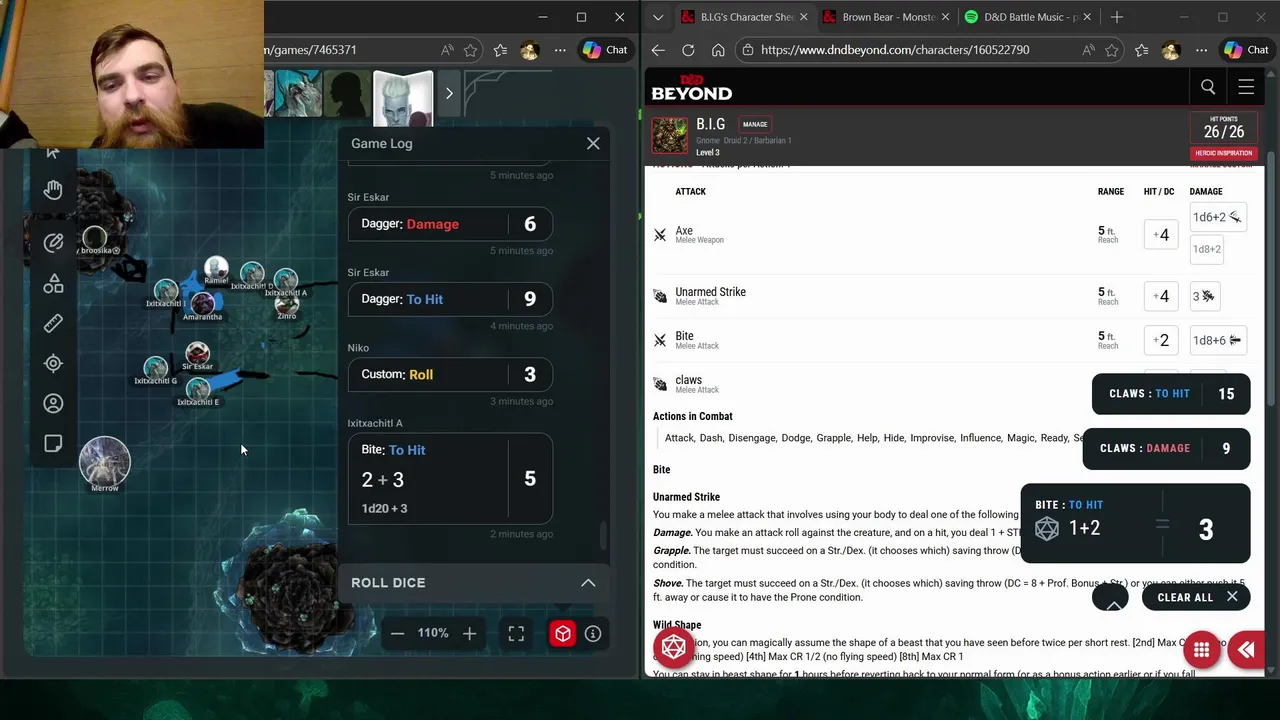Open the Dagger To Hit 9 log entry
Image resolution: width=1280 pixels, height=720 pixels.
[450, 299]
